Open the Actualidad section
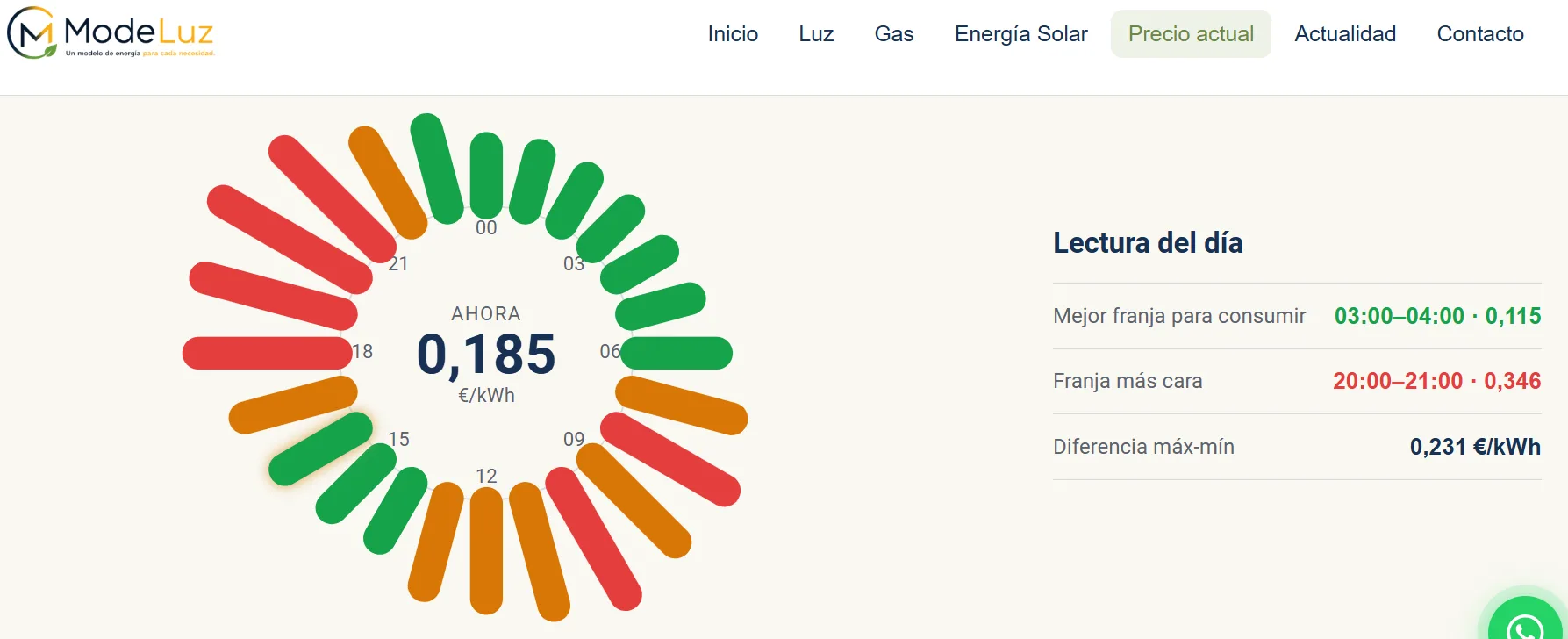1568x639 pixels. coord(1345,34)
